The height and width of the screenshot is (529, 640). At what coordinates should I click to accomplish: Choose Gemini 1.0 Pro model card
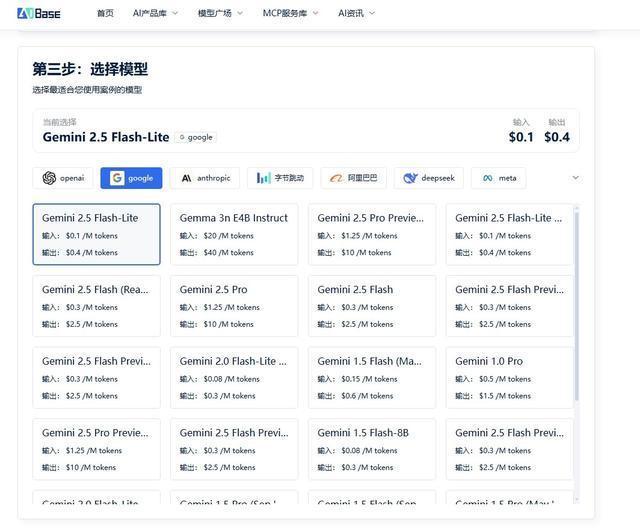(509, 378)
